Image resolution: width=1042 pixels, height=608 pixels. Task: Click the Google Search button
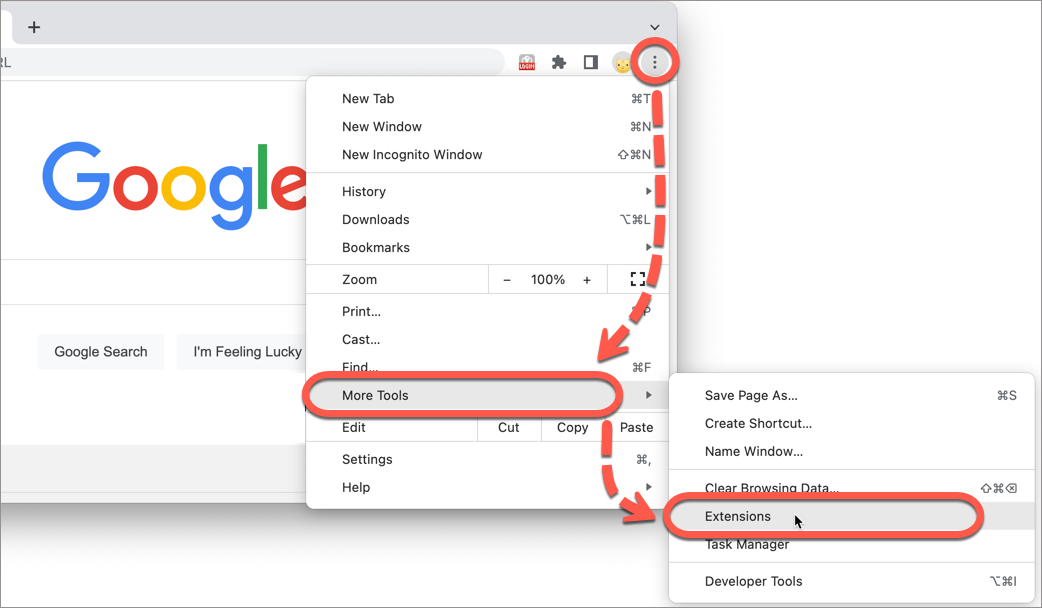(x=101, y=352)
